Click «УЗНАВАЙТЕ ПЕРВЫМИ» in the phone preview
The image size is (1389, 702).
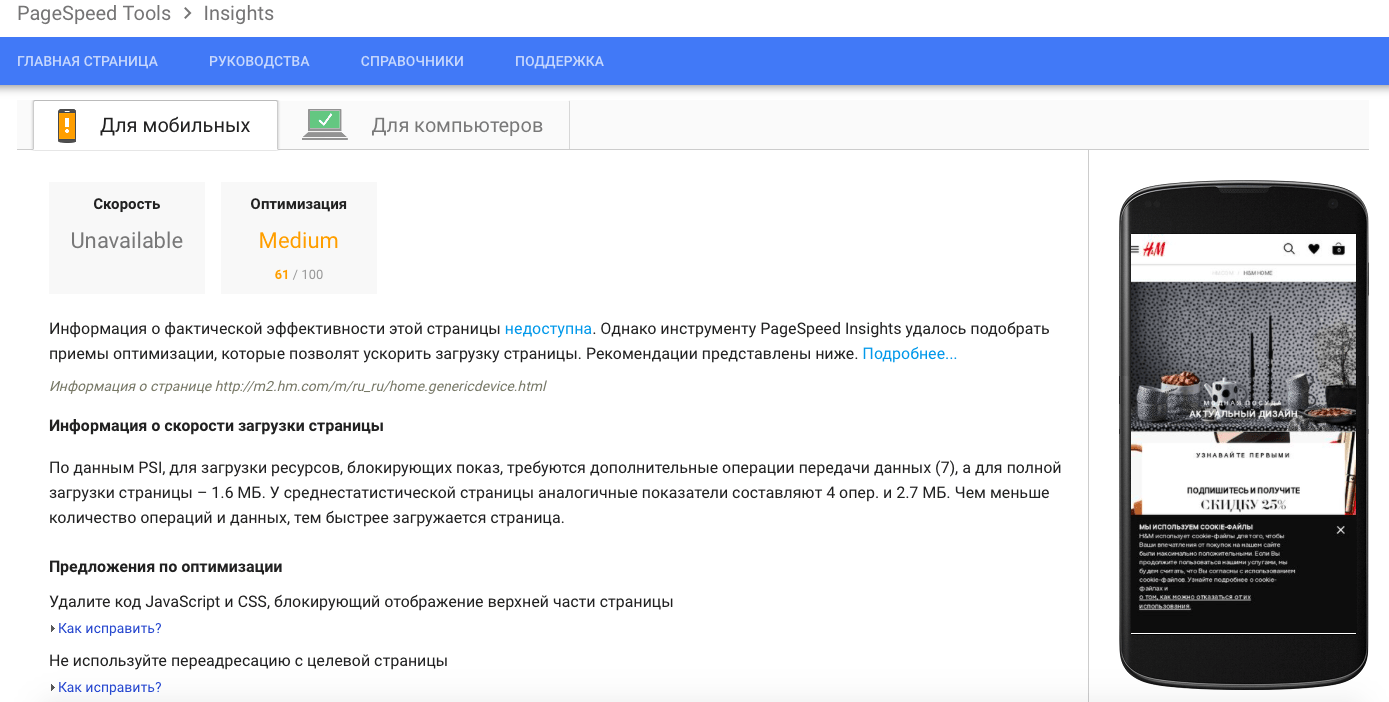point(1243,455)
